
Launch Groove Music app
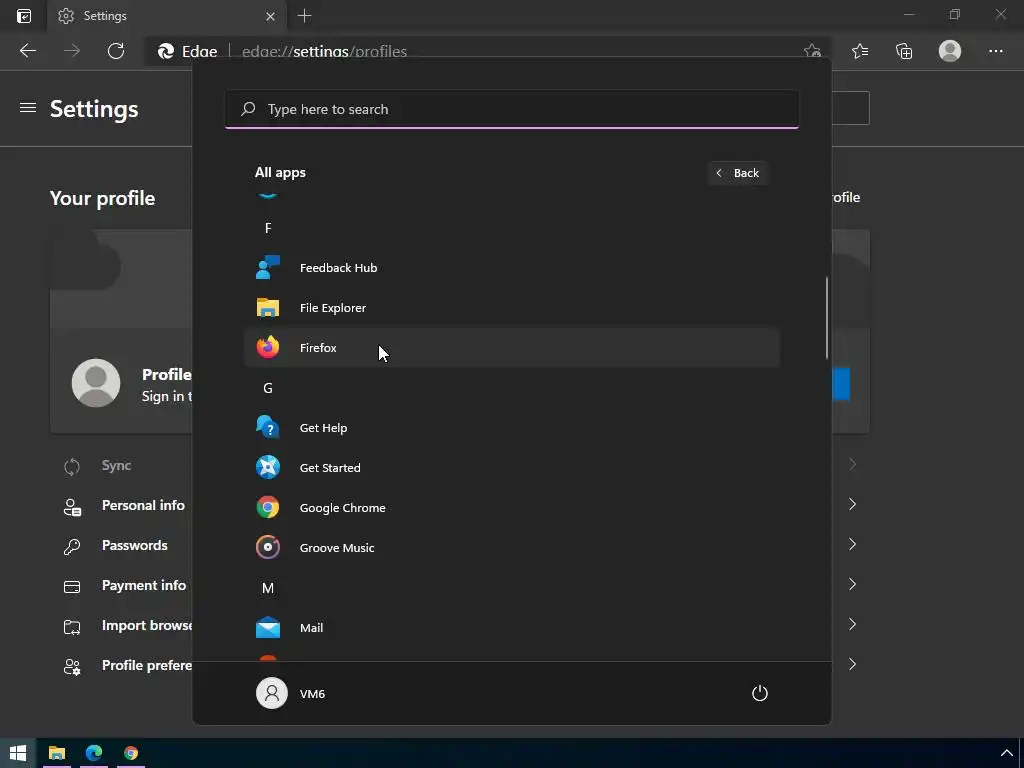pyautogui.click(x=512, y=547)
